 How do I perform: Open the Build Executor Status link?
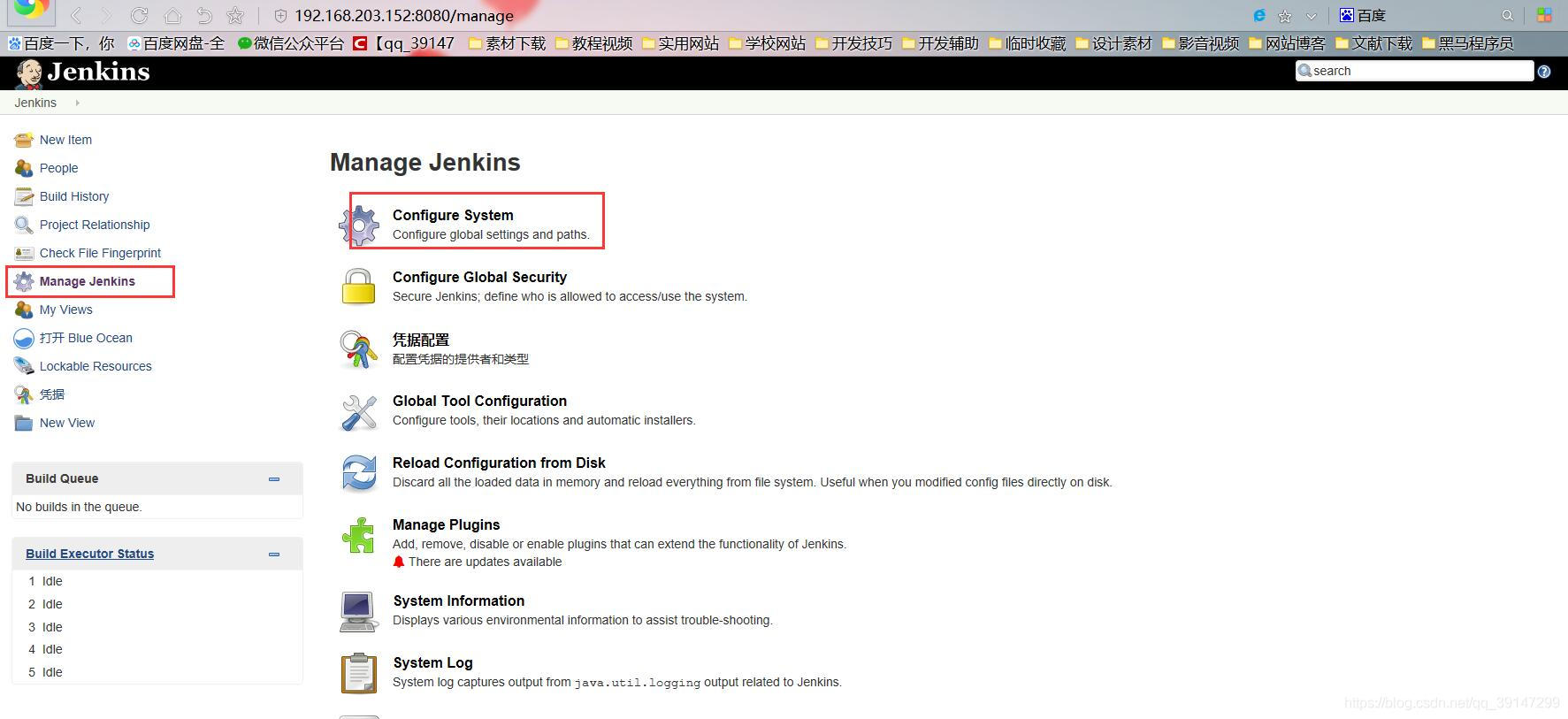[x=89, y=554]
